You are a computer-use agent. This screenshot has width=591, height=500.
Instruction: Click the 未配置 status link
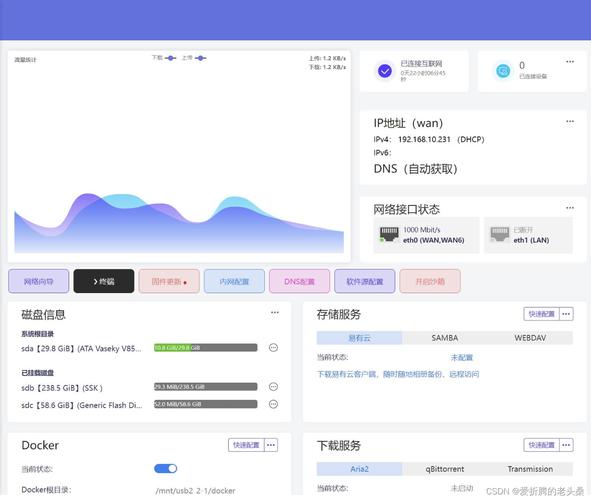[x=462, y=358]
